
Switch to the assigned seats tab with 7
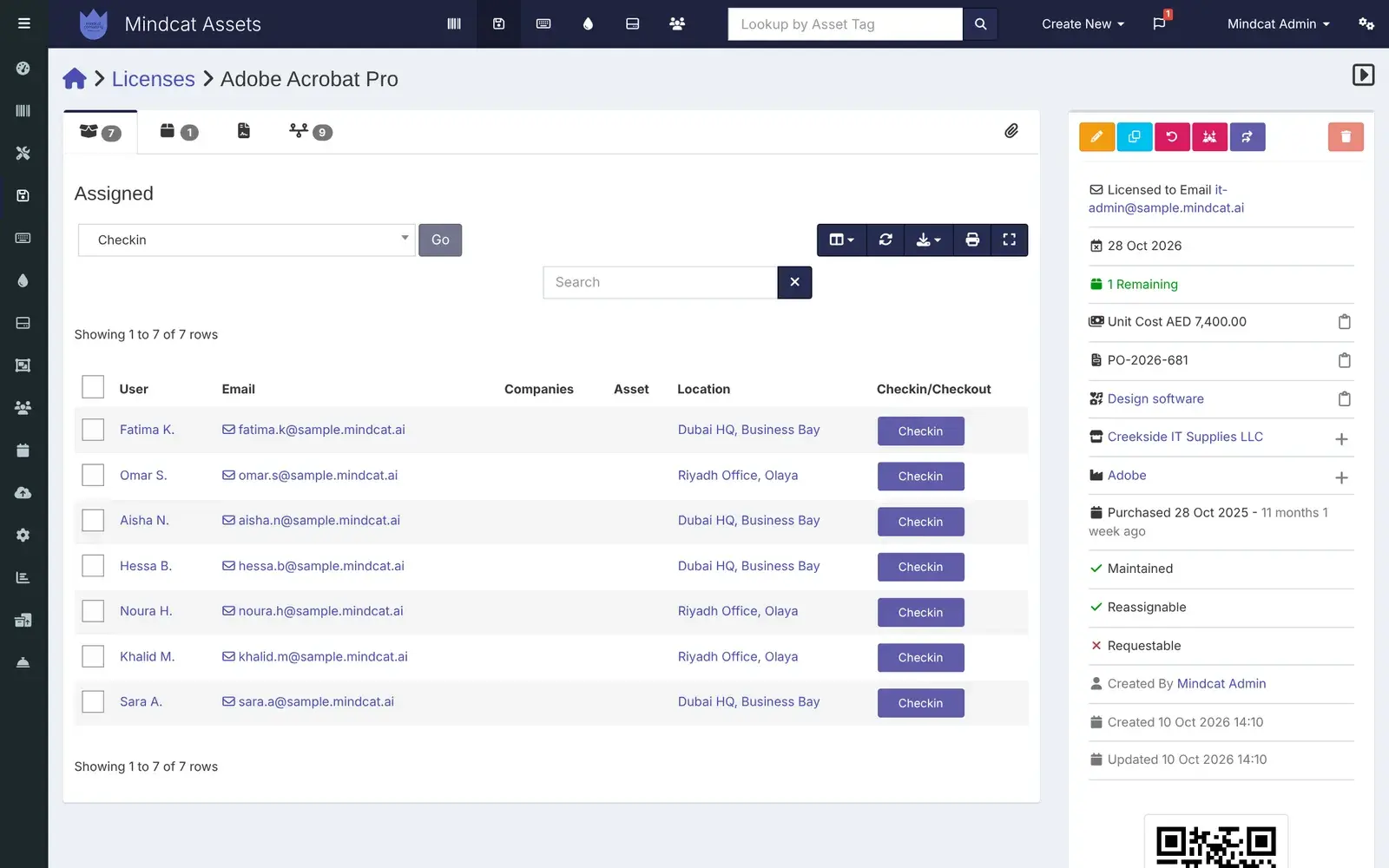pyautogui.click(x=101, y=132)
